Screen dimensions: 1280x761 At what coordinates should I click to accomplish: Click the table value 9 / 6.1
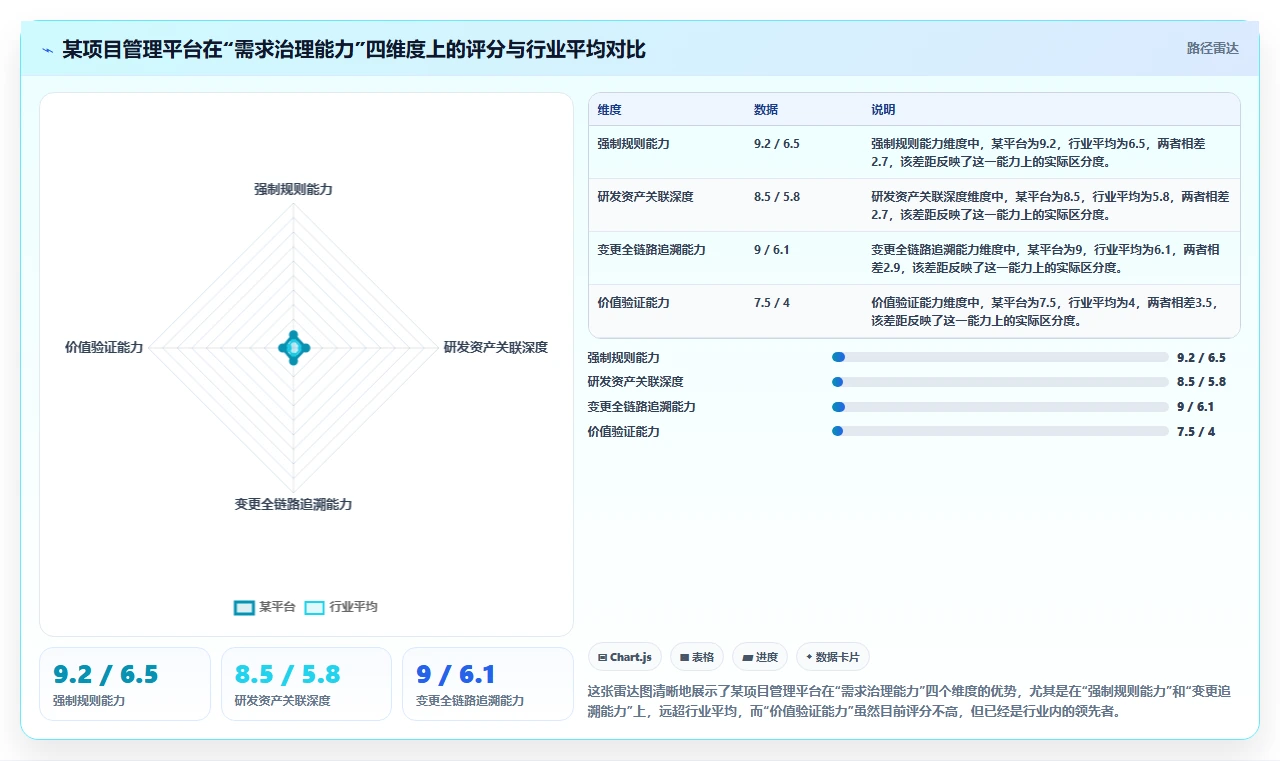tap(772, 250)
